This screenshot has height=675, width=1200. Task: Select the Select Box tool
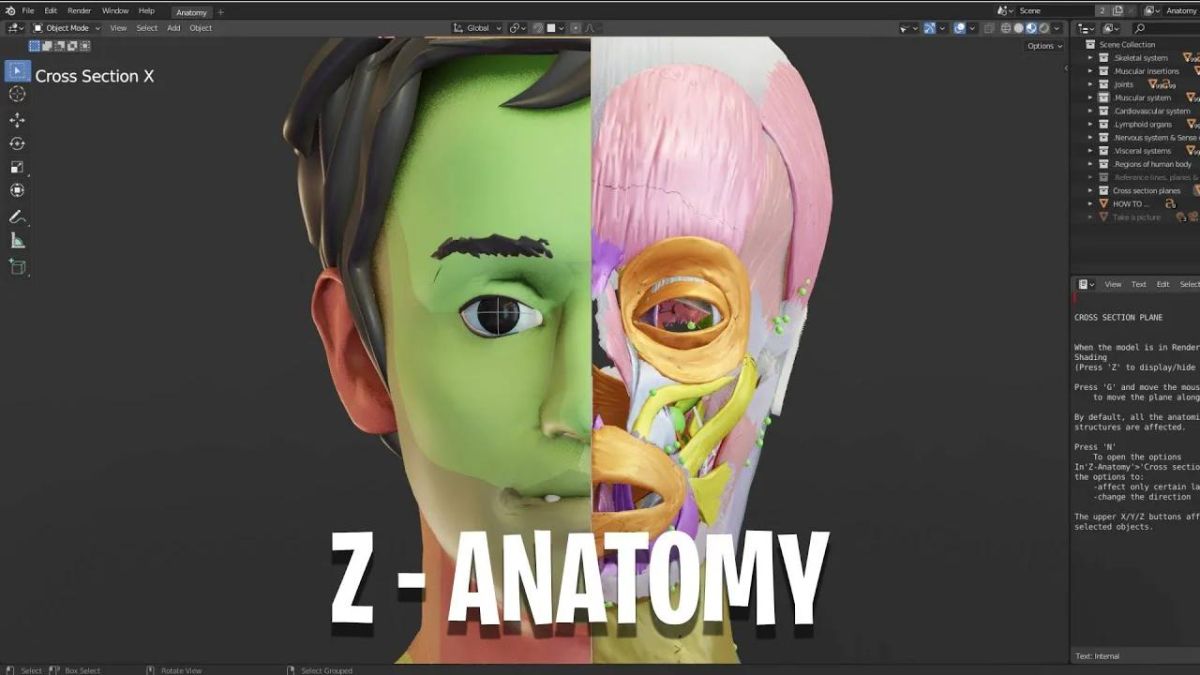point(17,71)
